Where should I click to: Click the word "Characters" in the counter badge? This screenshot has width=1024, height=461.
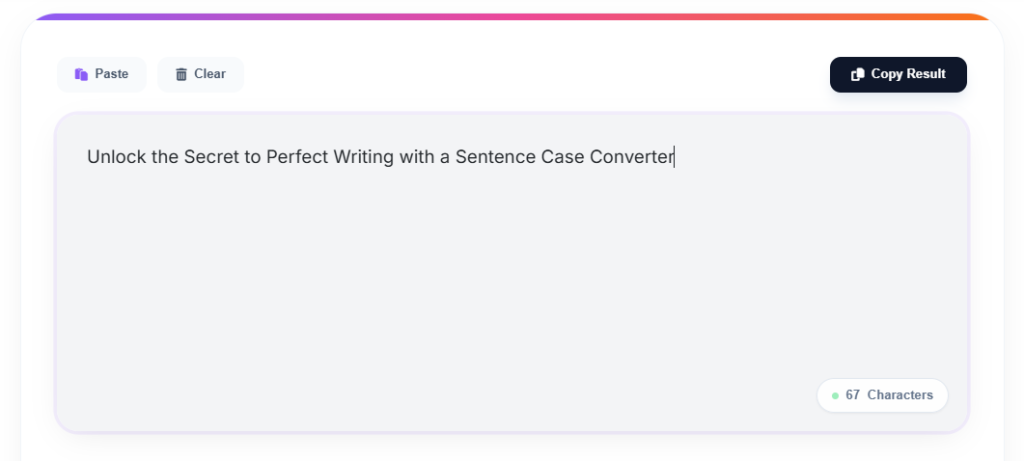point(900,395)
